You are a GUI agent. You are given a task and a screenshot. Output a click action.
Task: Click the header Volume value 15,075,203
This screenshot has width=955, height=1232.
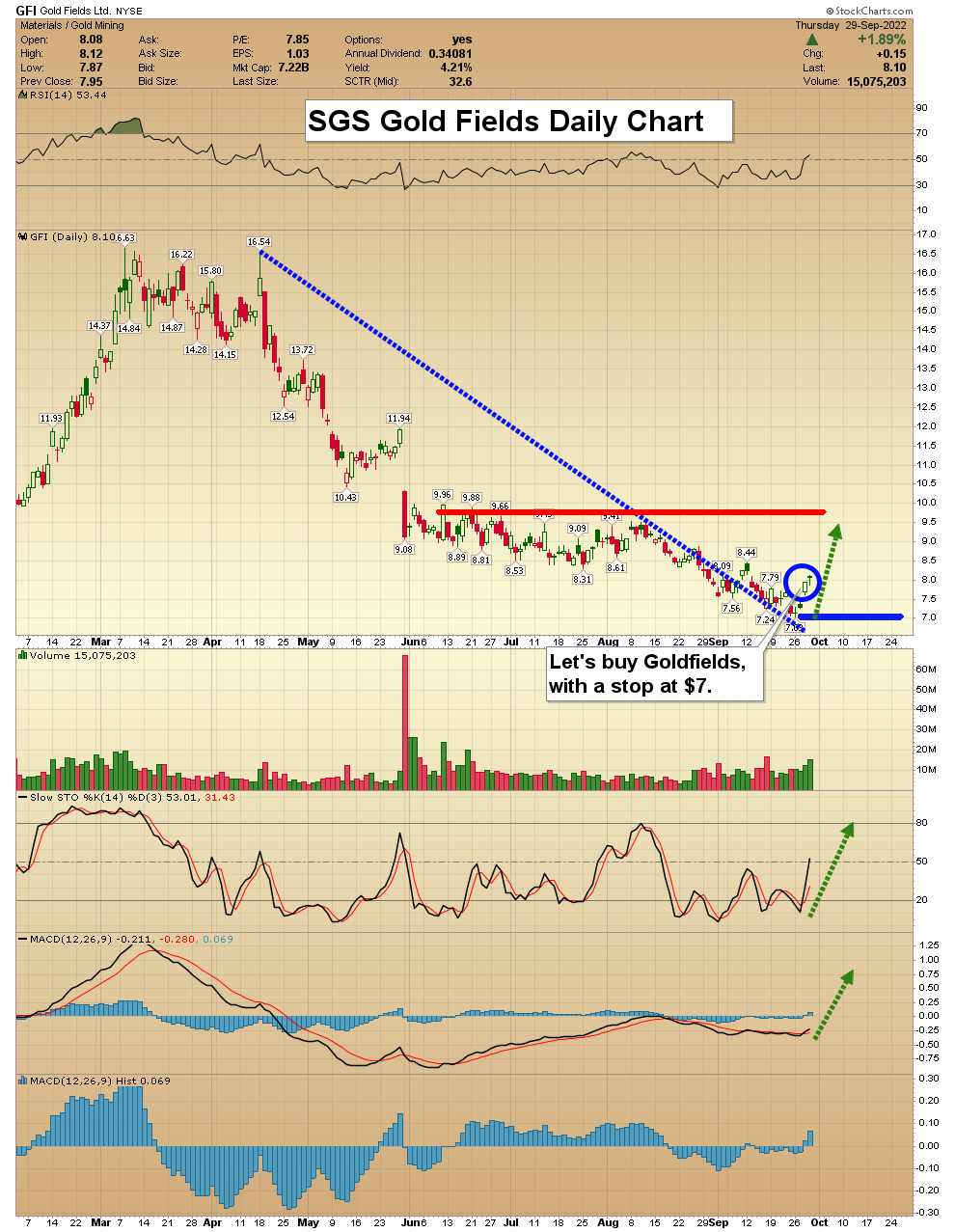pos(875,82)
